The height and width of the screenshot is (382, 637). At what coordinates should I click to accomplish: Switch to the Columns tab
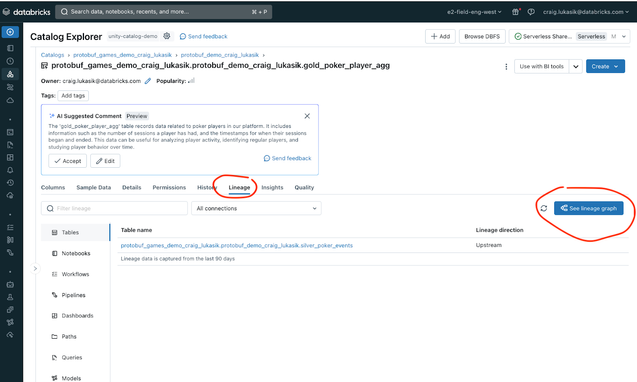53,187
